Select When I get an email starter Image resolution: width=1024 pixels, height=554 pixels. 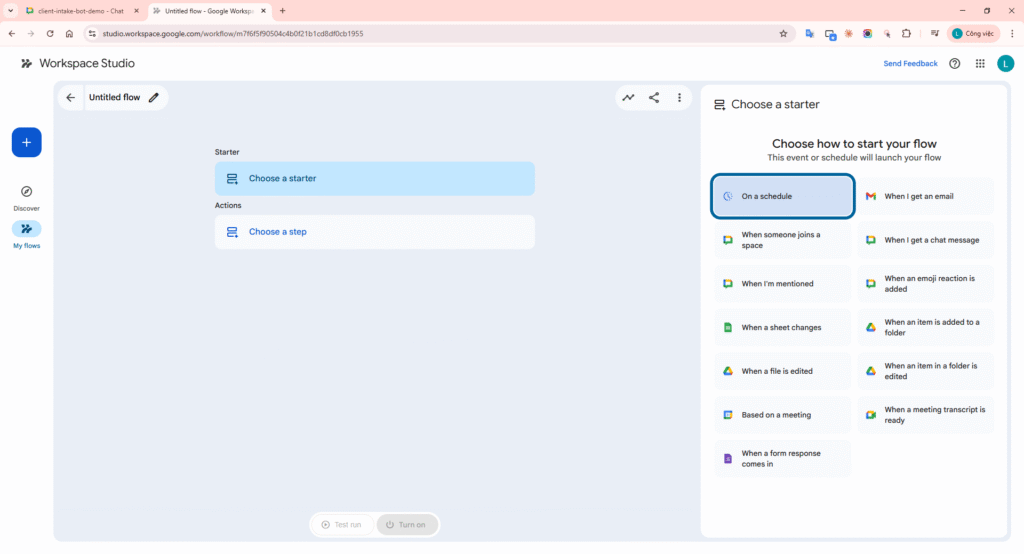click(x=926, y=197)
